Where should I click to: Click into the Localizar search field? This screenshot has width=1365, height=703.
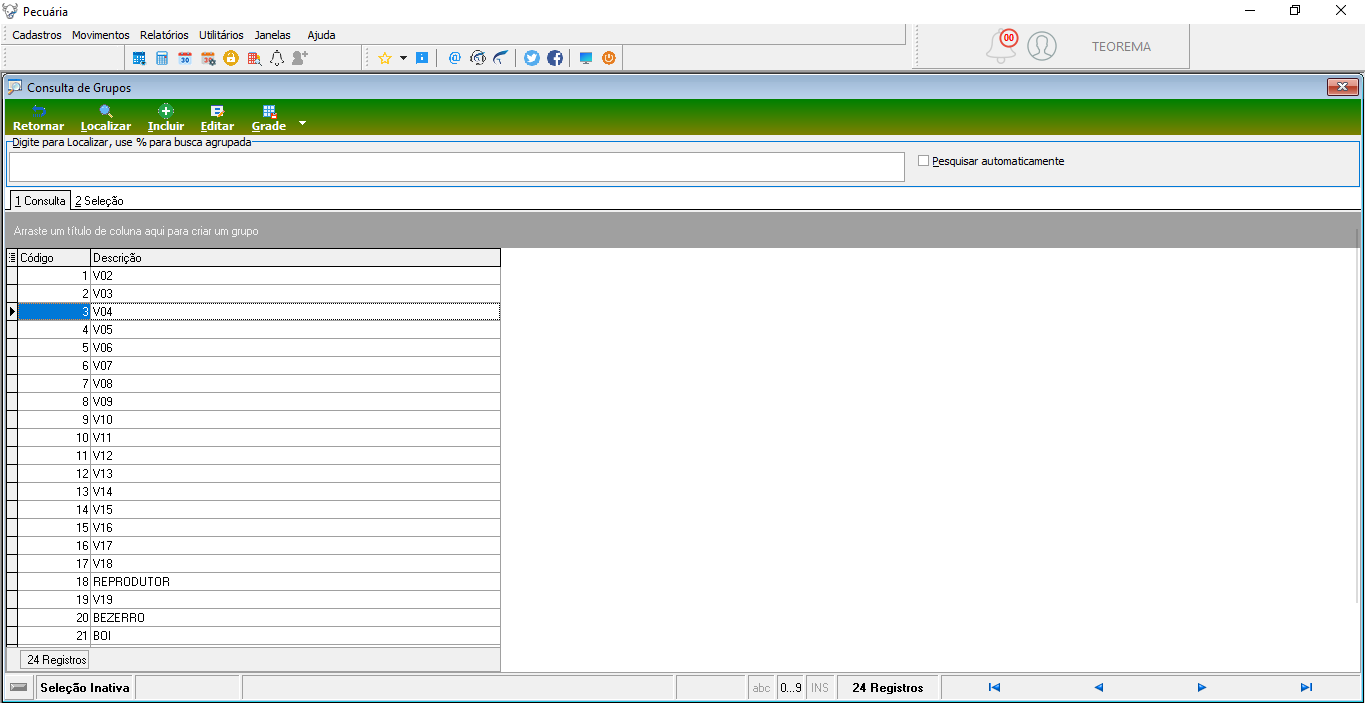pyautogui.click(x=457, y=167)
